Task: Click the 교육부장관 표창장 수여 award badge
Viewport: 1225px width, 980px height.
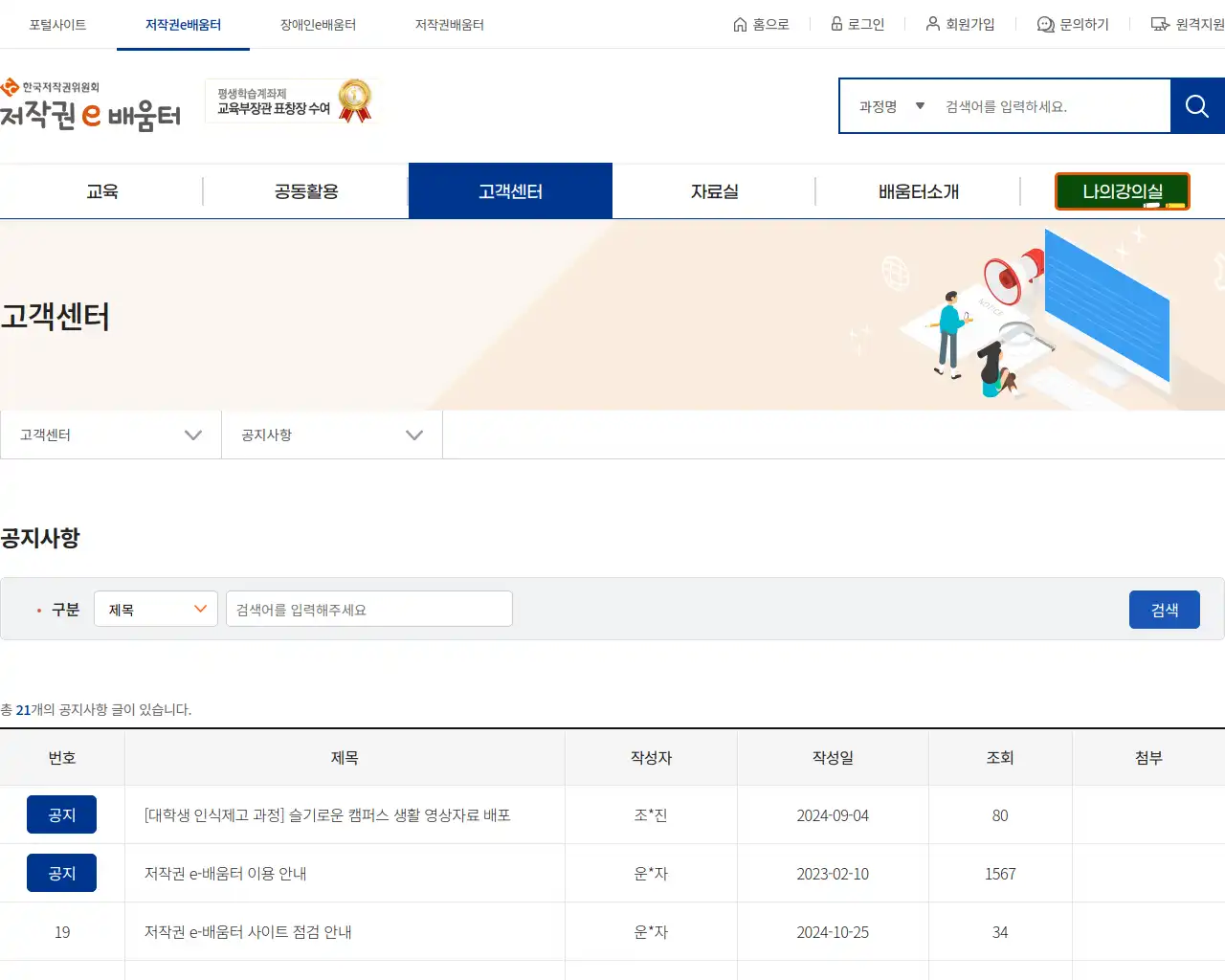Action: coord(292,100)
